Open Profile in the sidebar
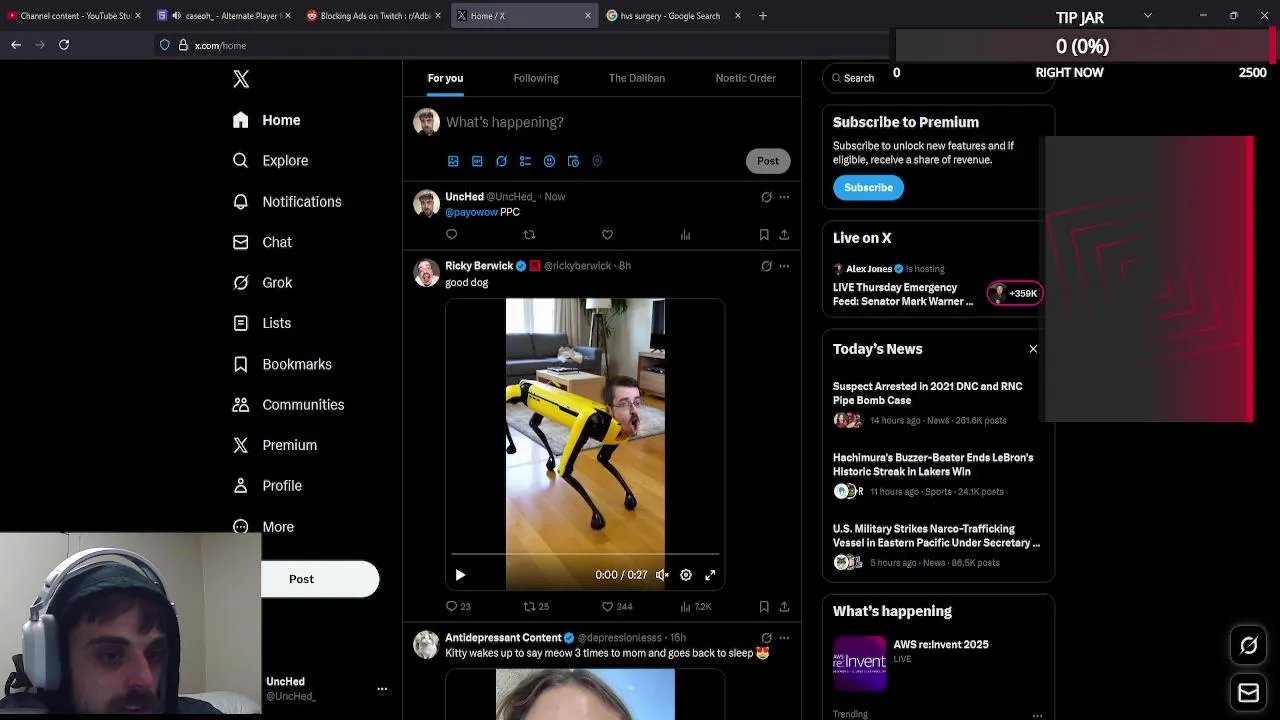 click(x=267, y=486)
